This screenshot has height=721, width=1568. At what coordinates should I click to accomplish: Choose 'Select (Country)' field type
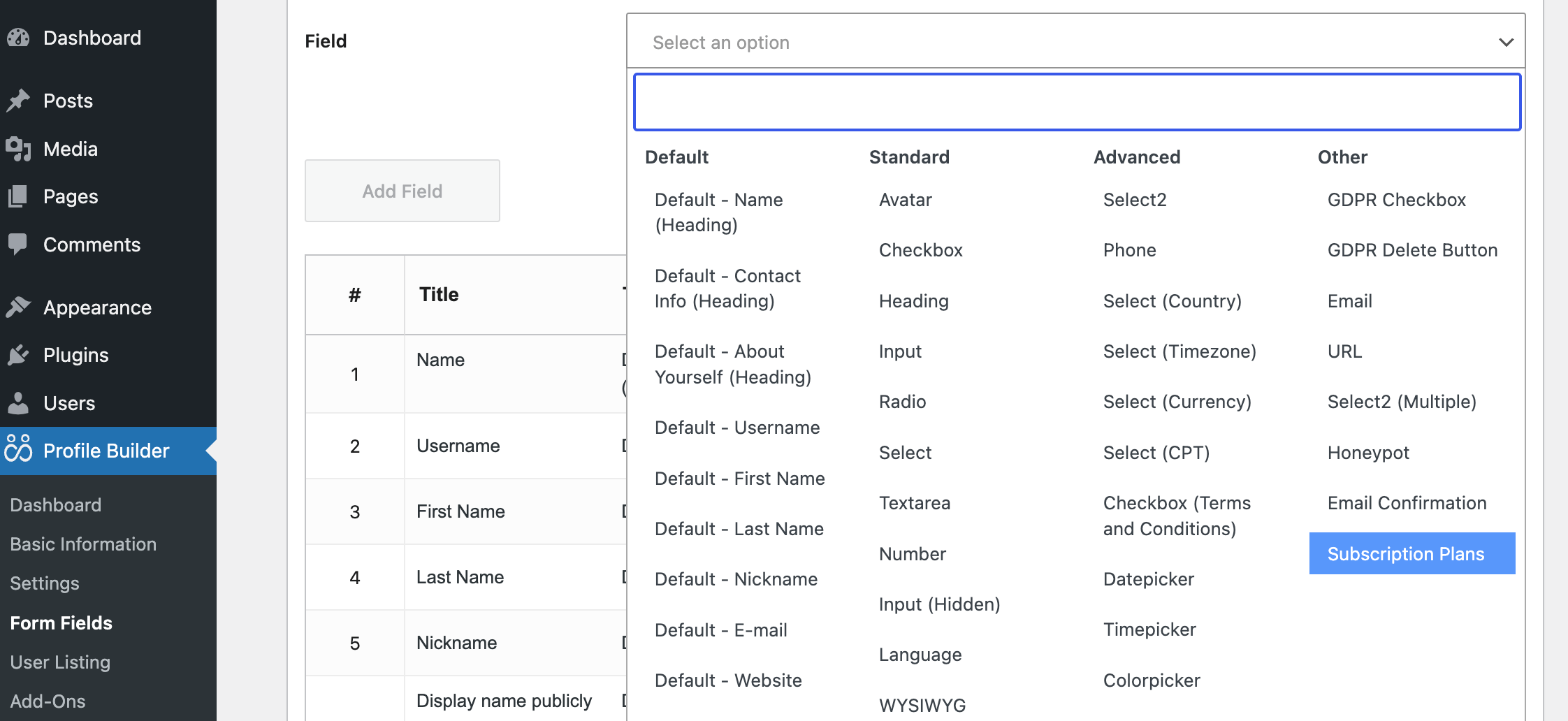pos(1173,301)
